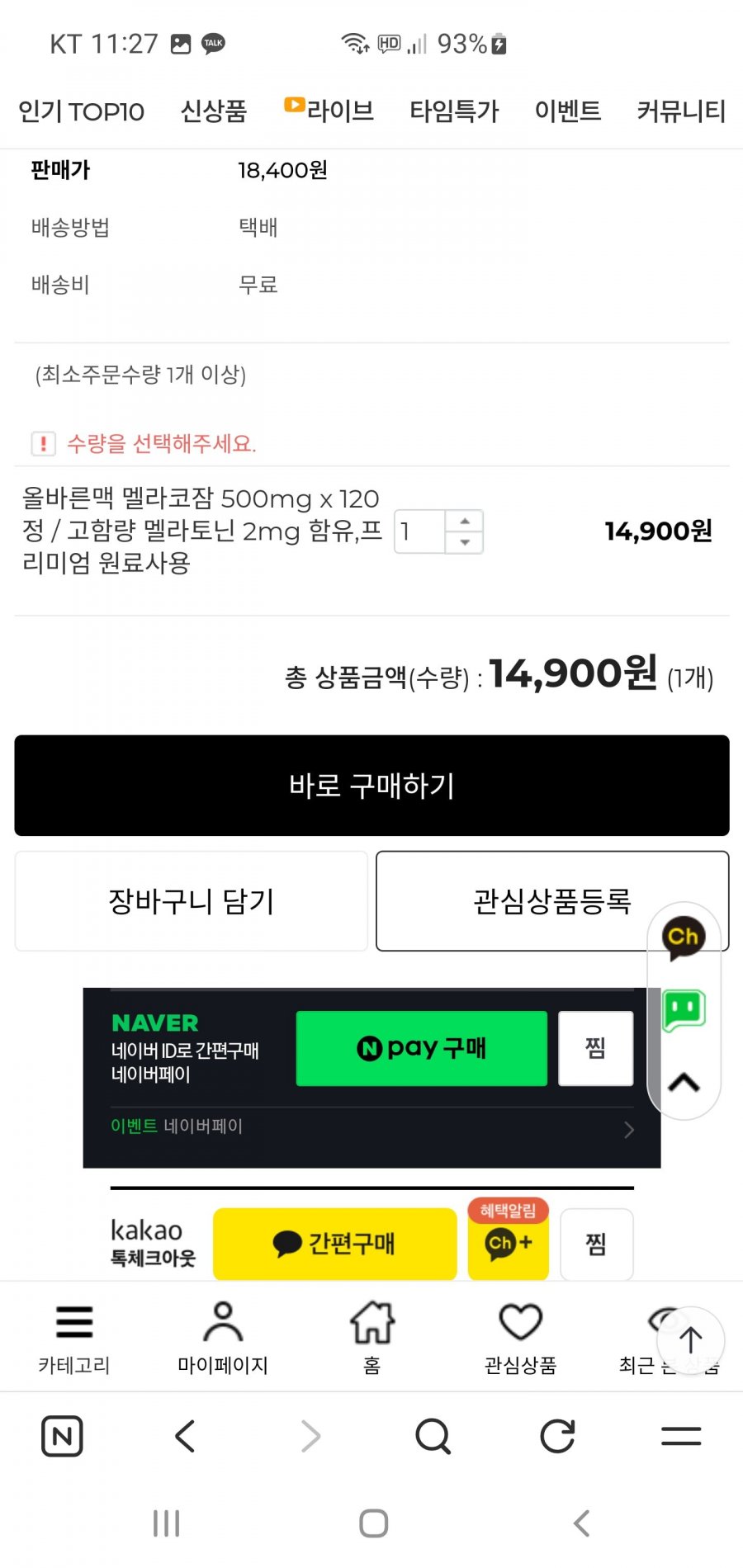743x1568 pixels.
Task: Reload the page with refresh icon
Action: [x=557, y=1436]
